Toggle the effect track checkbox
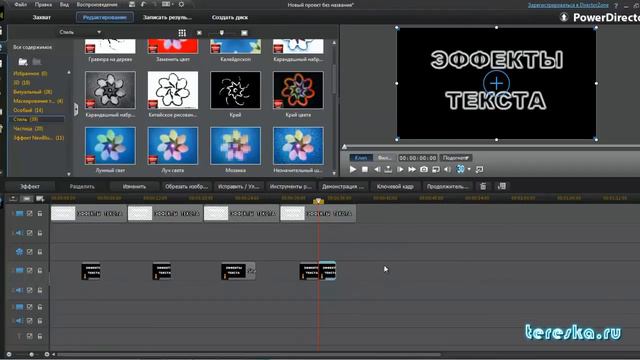This screenshot has width=640, height=360. point(29,251)
